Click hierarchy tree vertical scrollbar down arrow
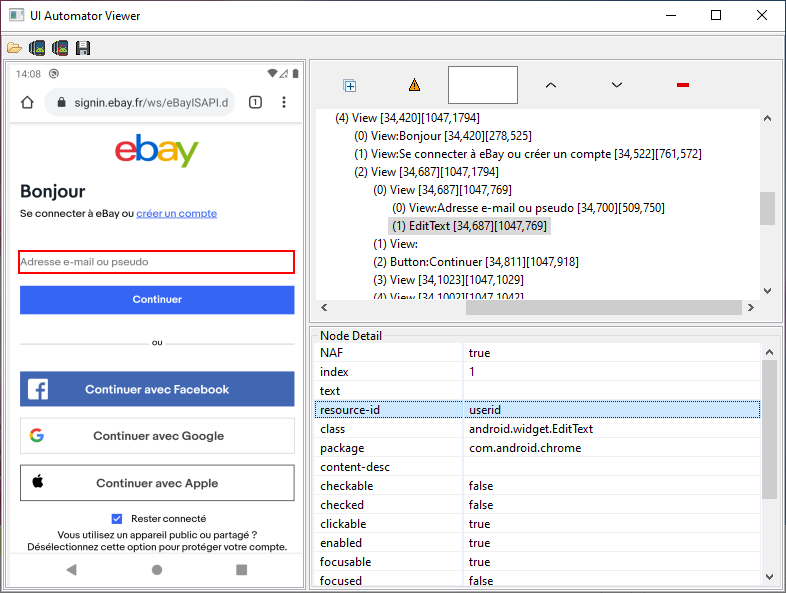The width and height of the screenshot is (786, 593). coord(767,291)
